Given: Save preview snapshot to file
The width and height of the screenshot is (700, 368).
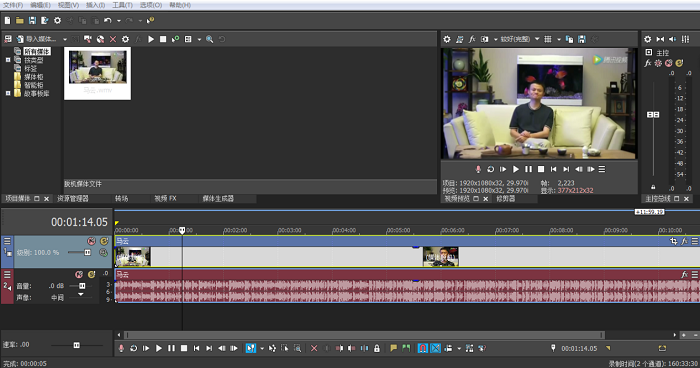Looking at the screenshot, I should 582,39.
